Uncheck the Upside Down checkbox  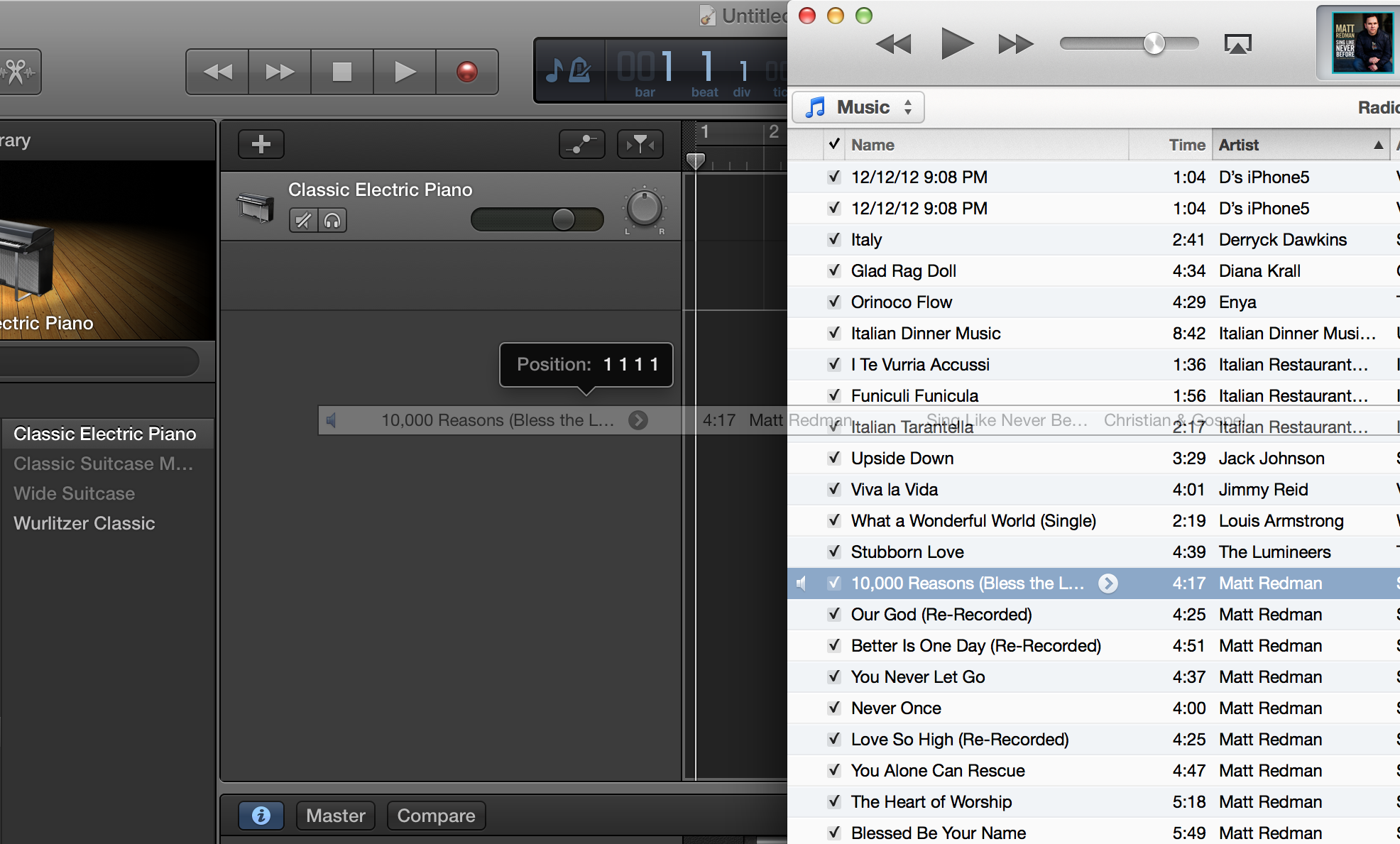834,458
